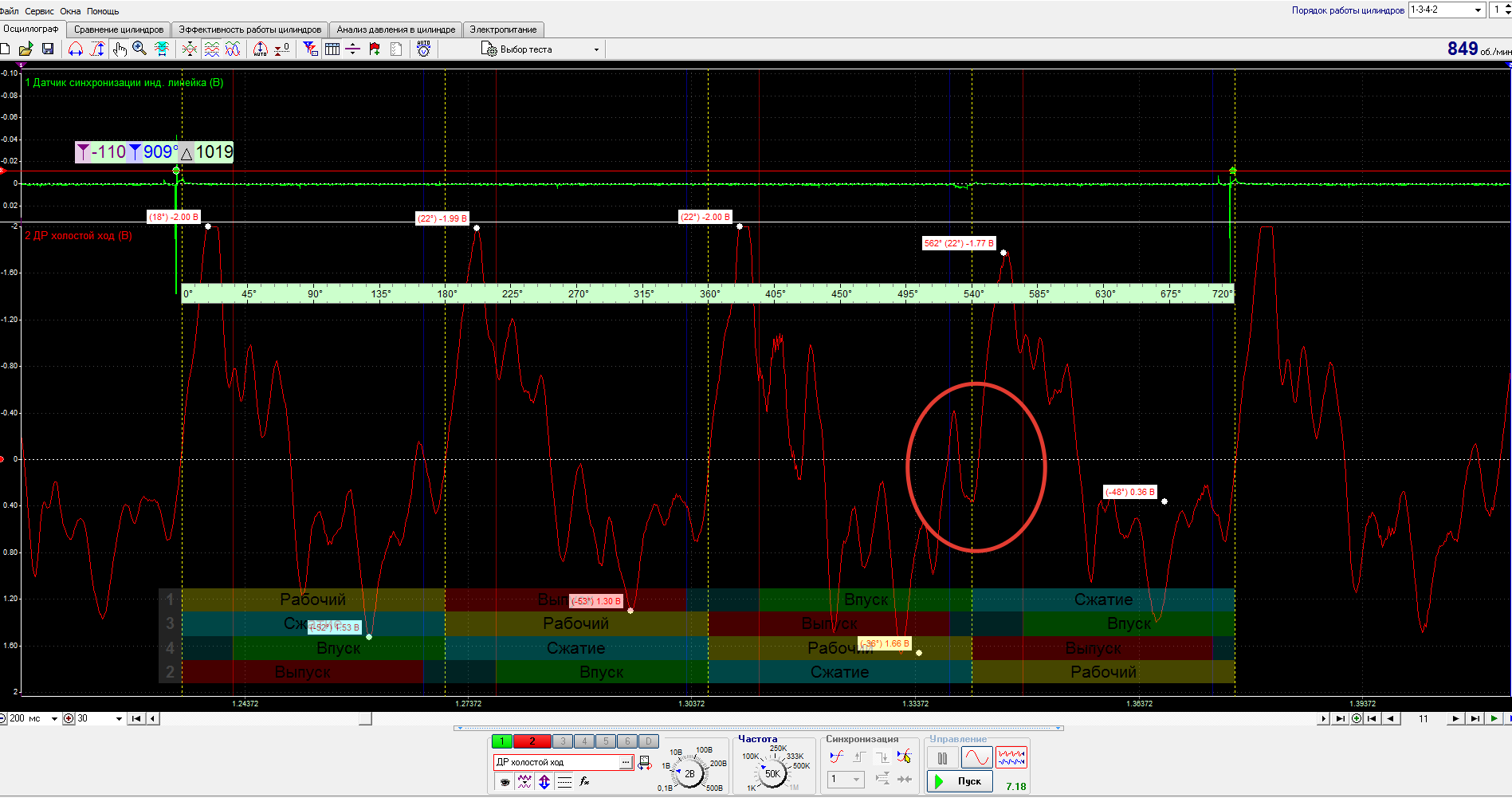Toggle the digital channel D button

coord(649,741)
